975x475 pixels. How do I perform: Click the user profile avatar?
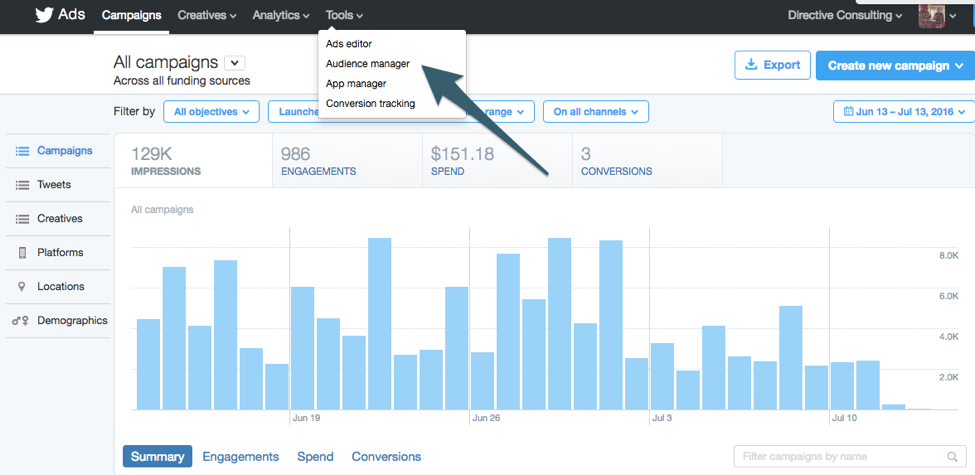coord(931,15)
